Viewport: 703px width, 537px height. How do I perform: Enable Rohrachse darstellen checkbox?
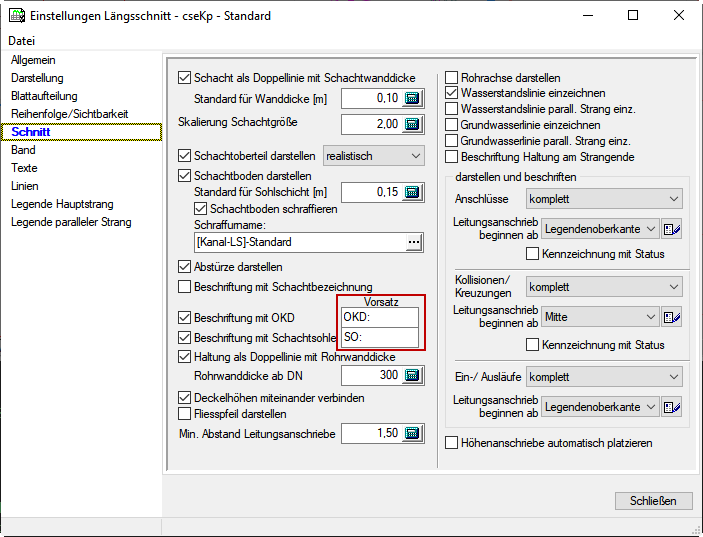tap(452, 77)
